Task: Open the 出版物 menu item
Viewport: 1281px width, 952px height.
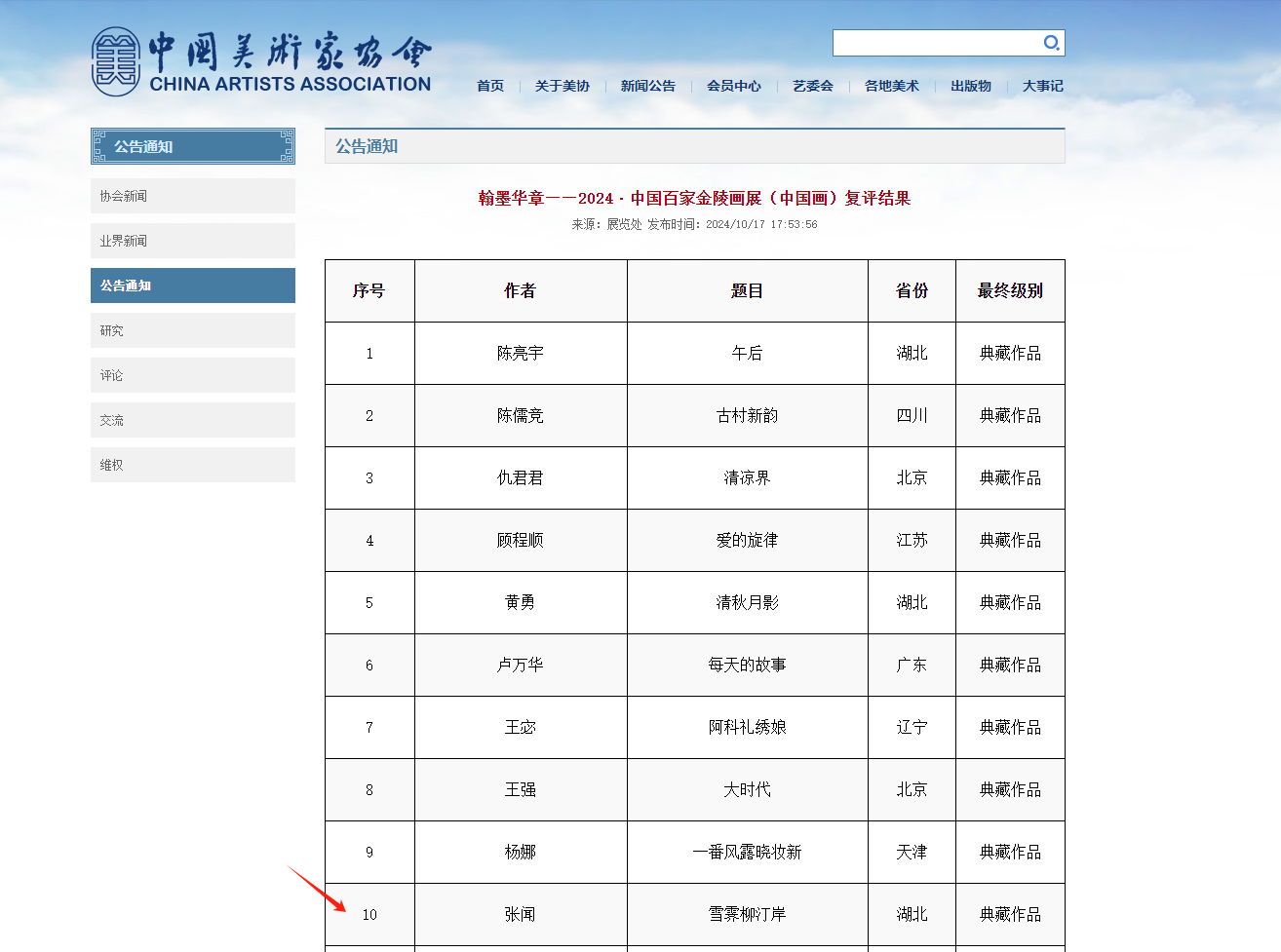Action: (971, 86)
